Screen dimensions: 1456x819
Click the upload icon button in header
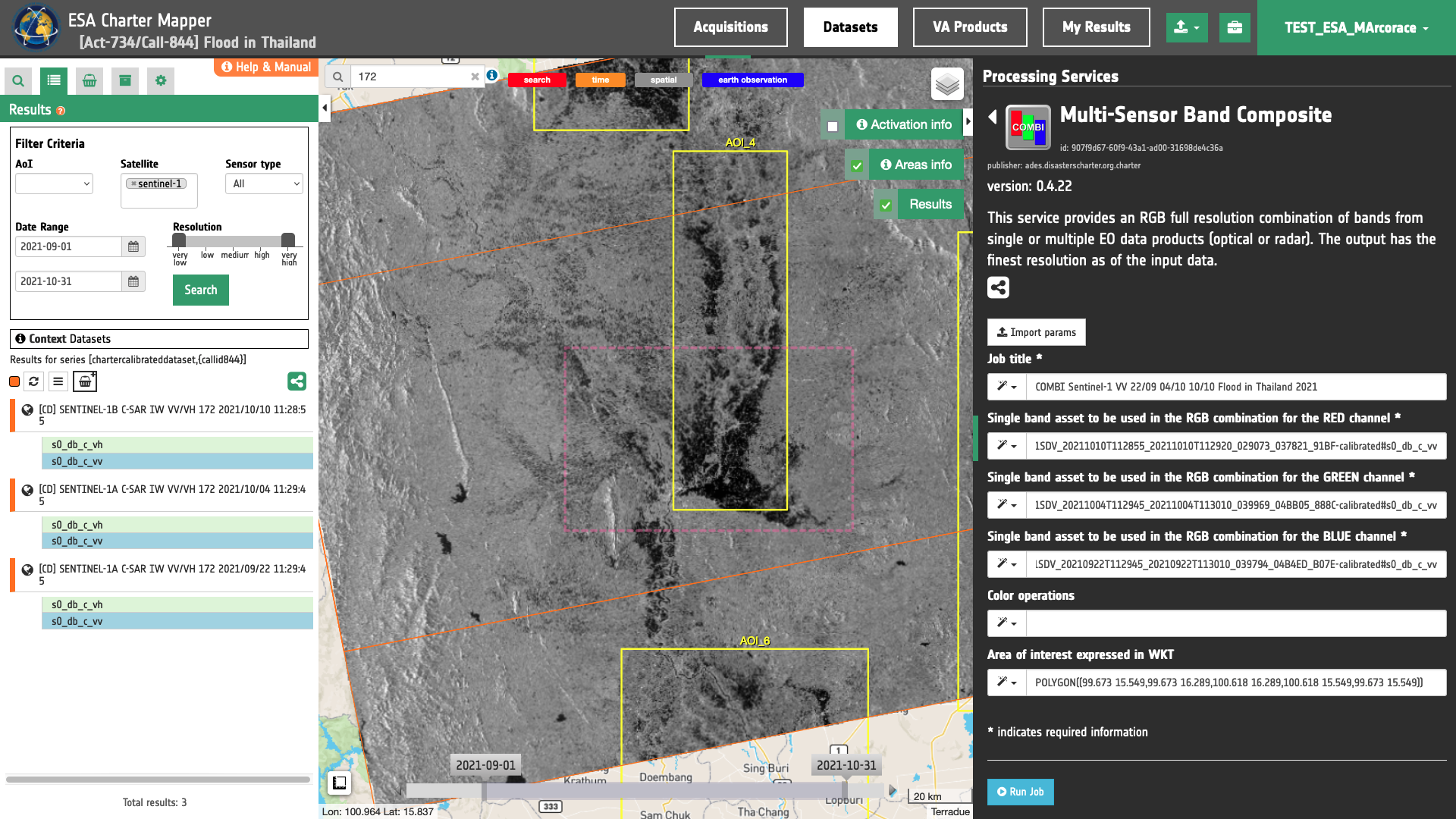tap(1187, 27)
